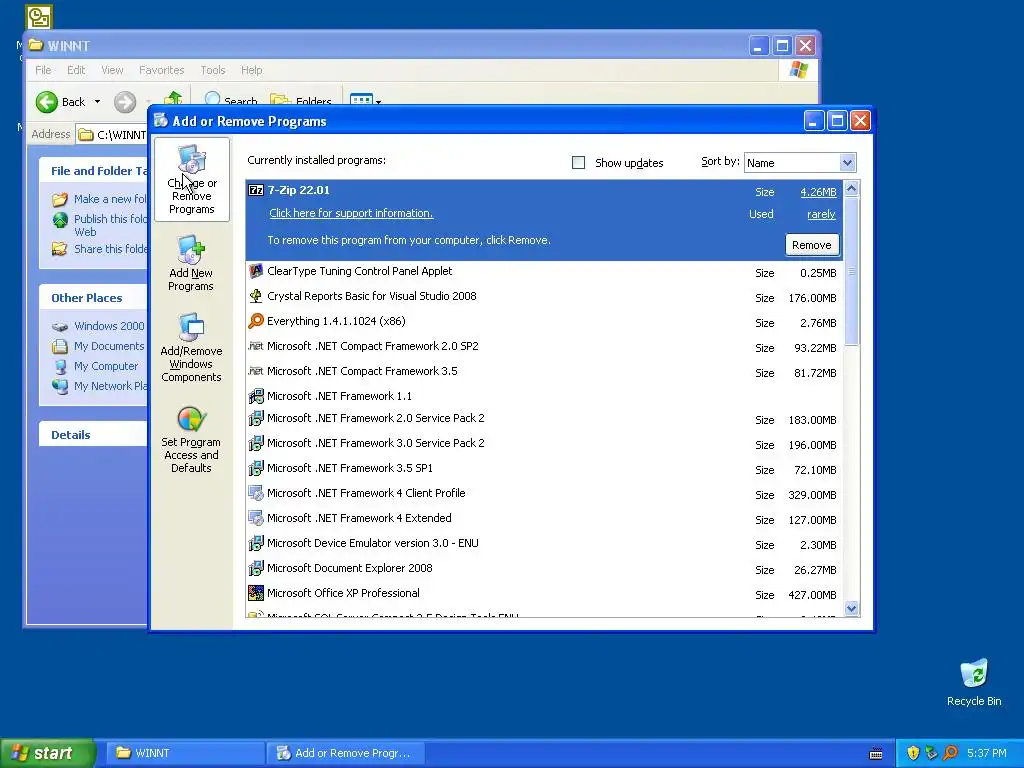
Task: Click Microsoft Document Explorer 2008 icon
Action: pos(256,568)
